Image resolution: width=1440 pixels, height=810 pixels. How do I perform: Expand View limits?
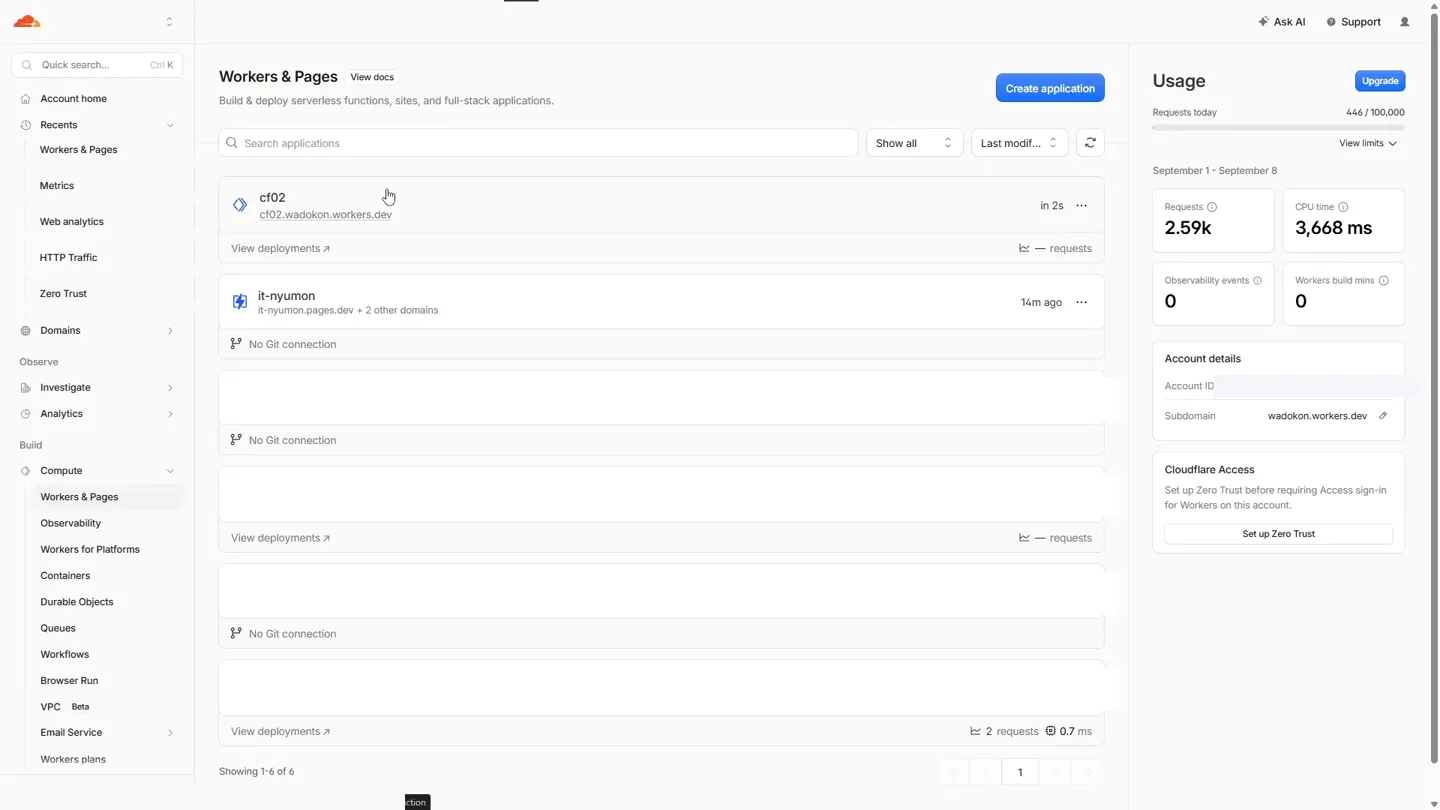pos(1368,143)
